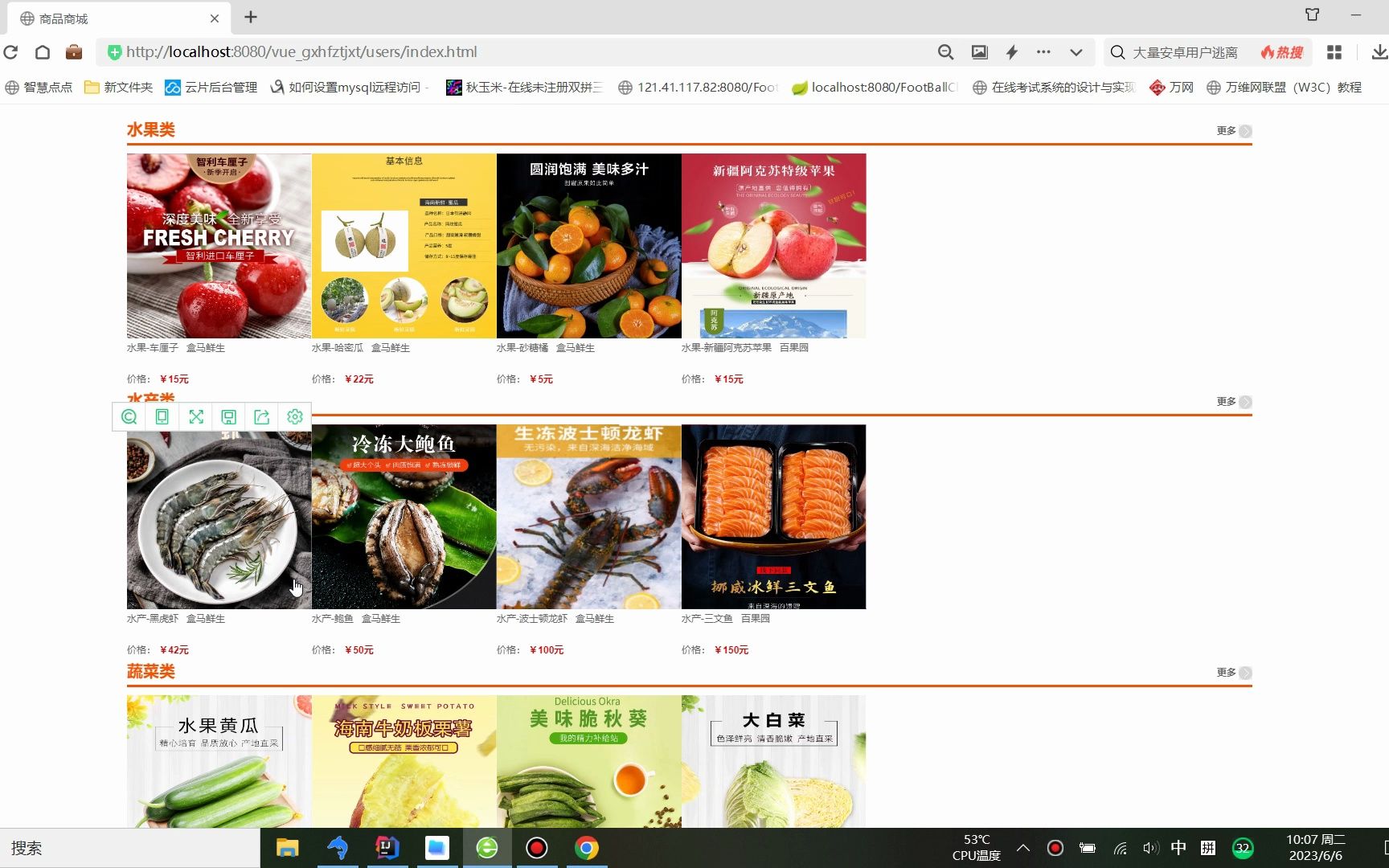Open the 新文件夹 bookmark folder
The height and width of the screenshot is (868, 1389).
pyautogui.click(x=118, y=87)
